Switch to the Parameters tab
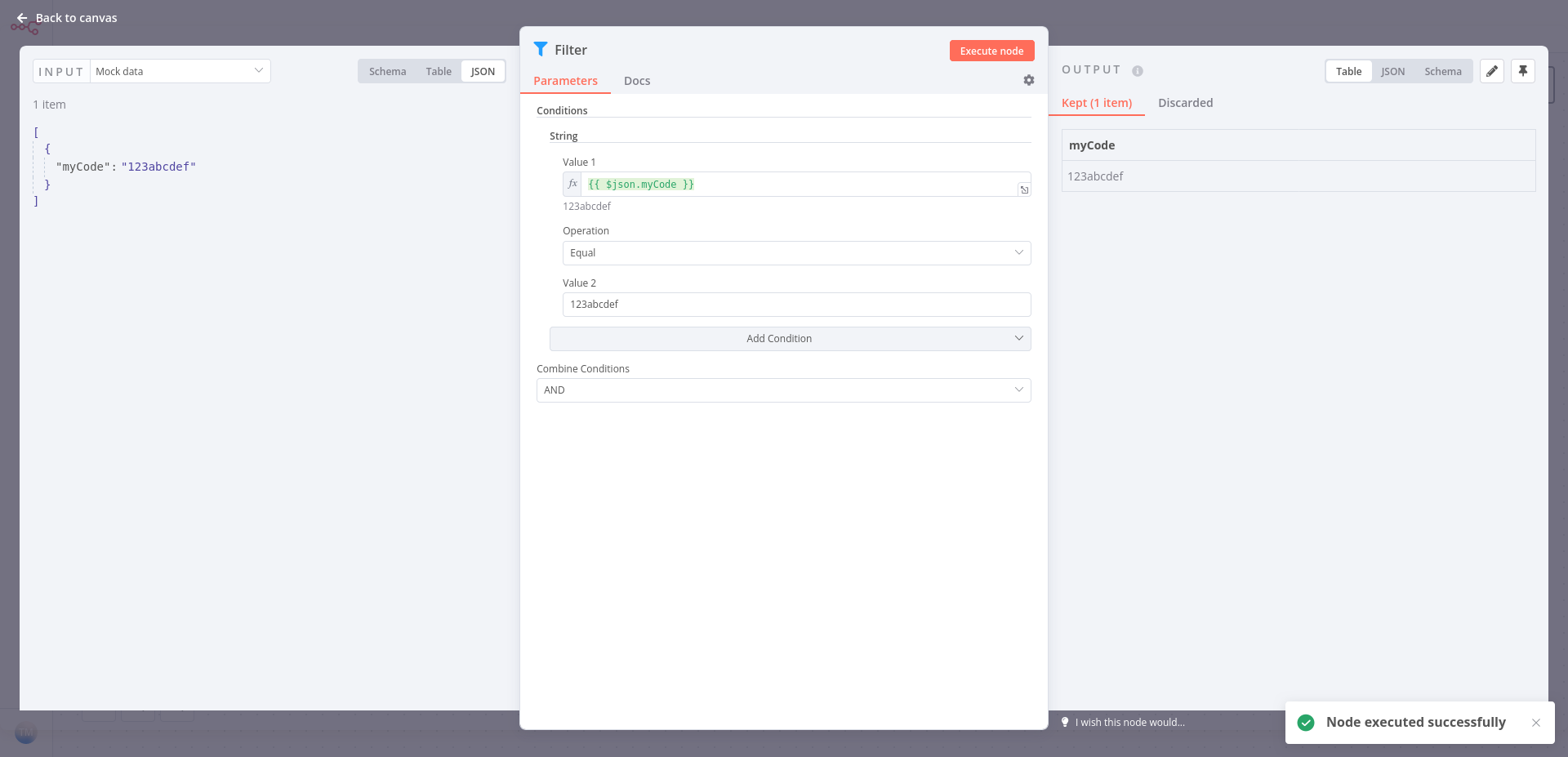This screenshot has width=1568, height=757. click(x=565, y=81)
